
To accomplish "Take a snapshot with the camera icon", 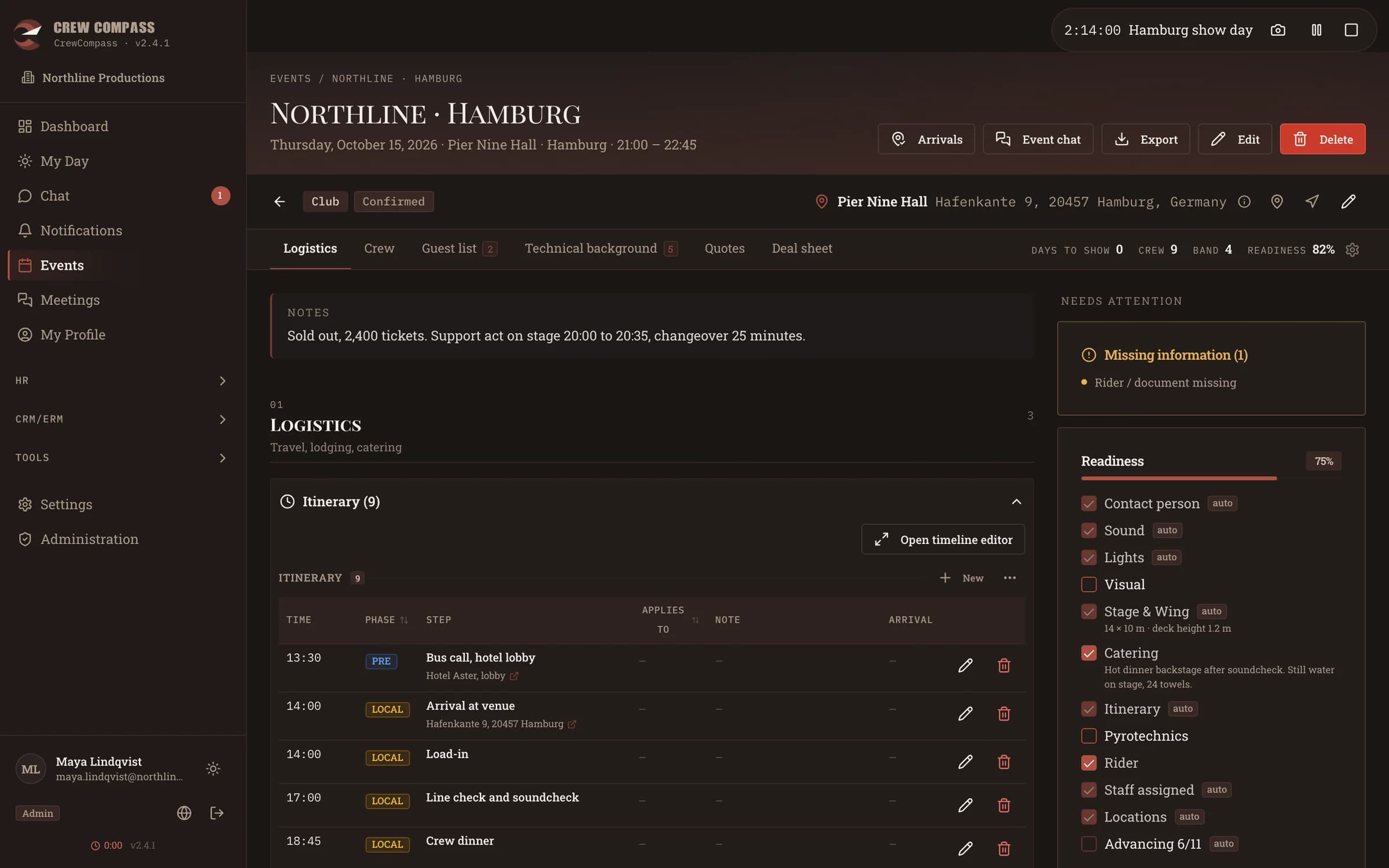I will click(x=1278, y=30).
